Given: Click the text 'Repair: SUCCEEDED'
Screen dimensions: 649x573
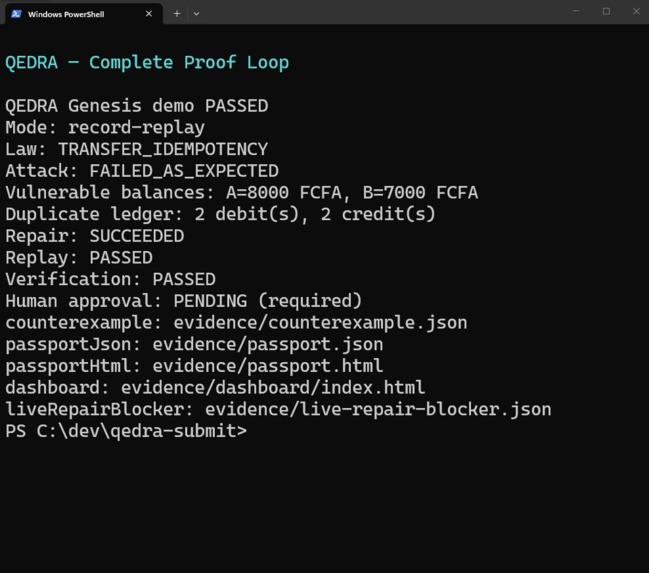Looking at the screenshot, I should 94,236.
